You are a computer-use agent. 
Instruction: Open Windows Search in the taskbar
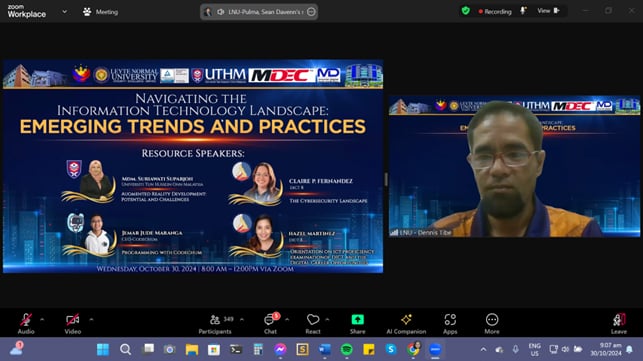point(125,350)
